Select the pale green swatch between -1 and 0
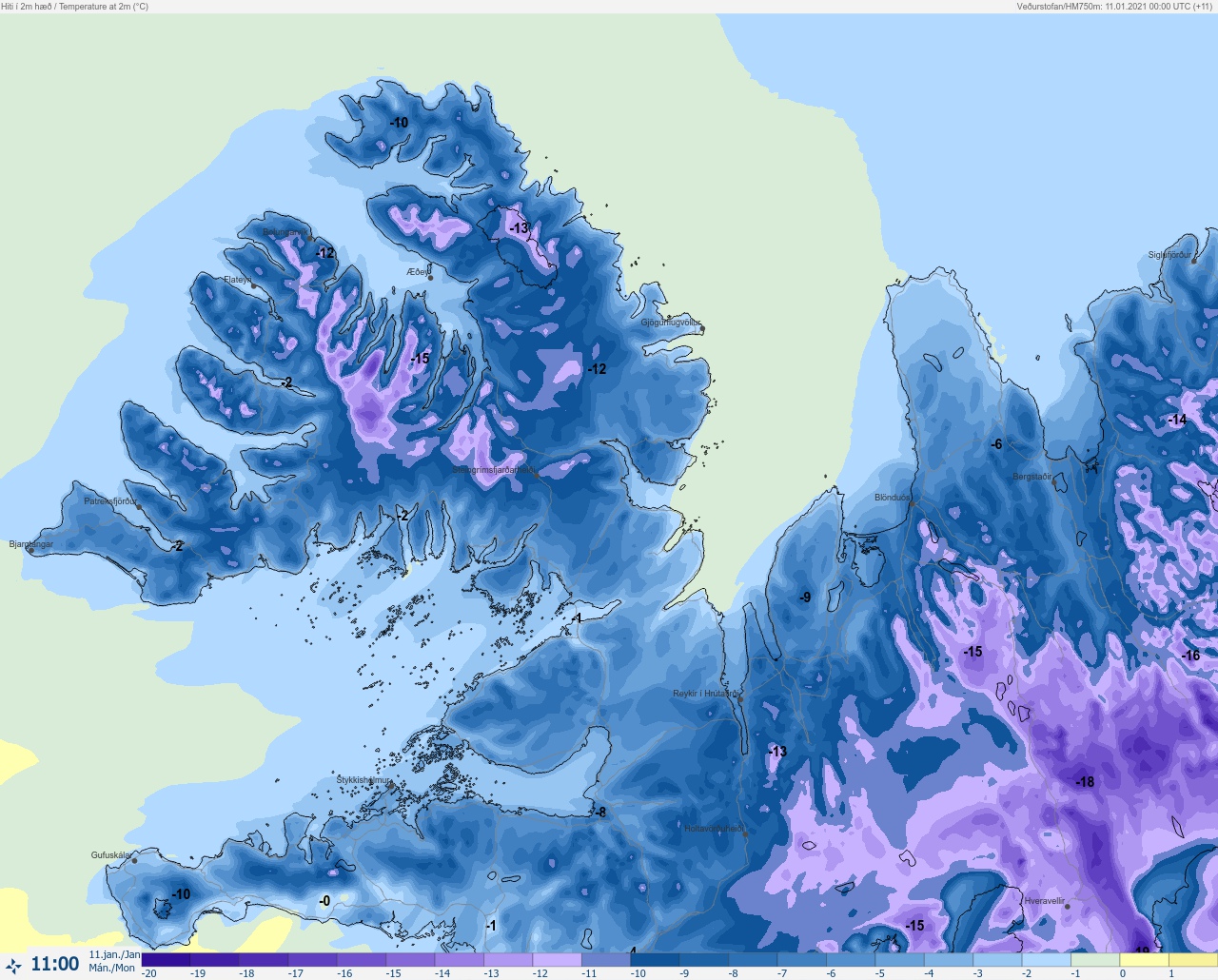This screenshot has height=980, width=1218. click(x=1096, y=960)
